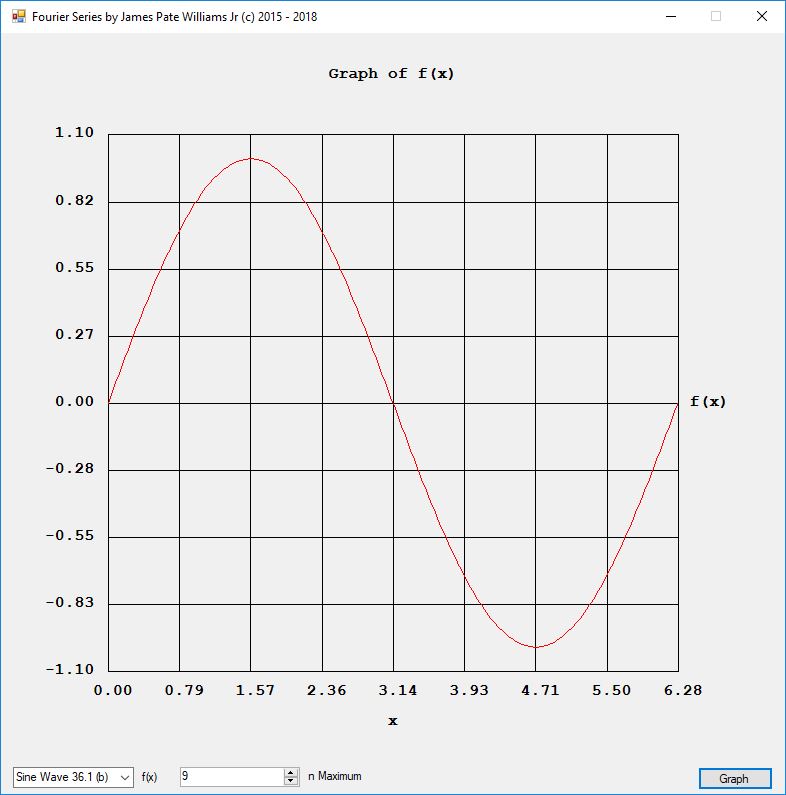Image resolution: width=786 pixels, height=795 pixels.
Task: Click the x-axis value 4.71
Action: 540,691
